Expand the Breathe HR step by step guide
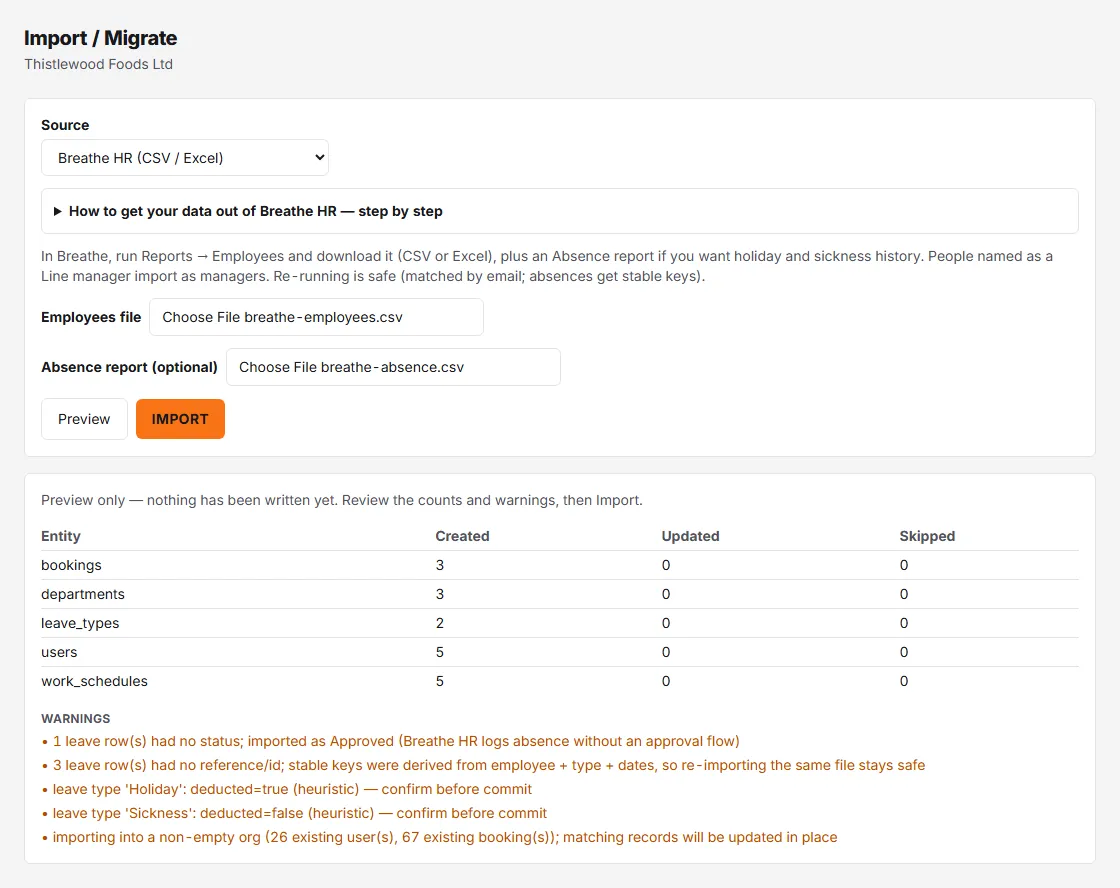 pos(559,211)
